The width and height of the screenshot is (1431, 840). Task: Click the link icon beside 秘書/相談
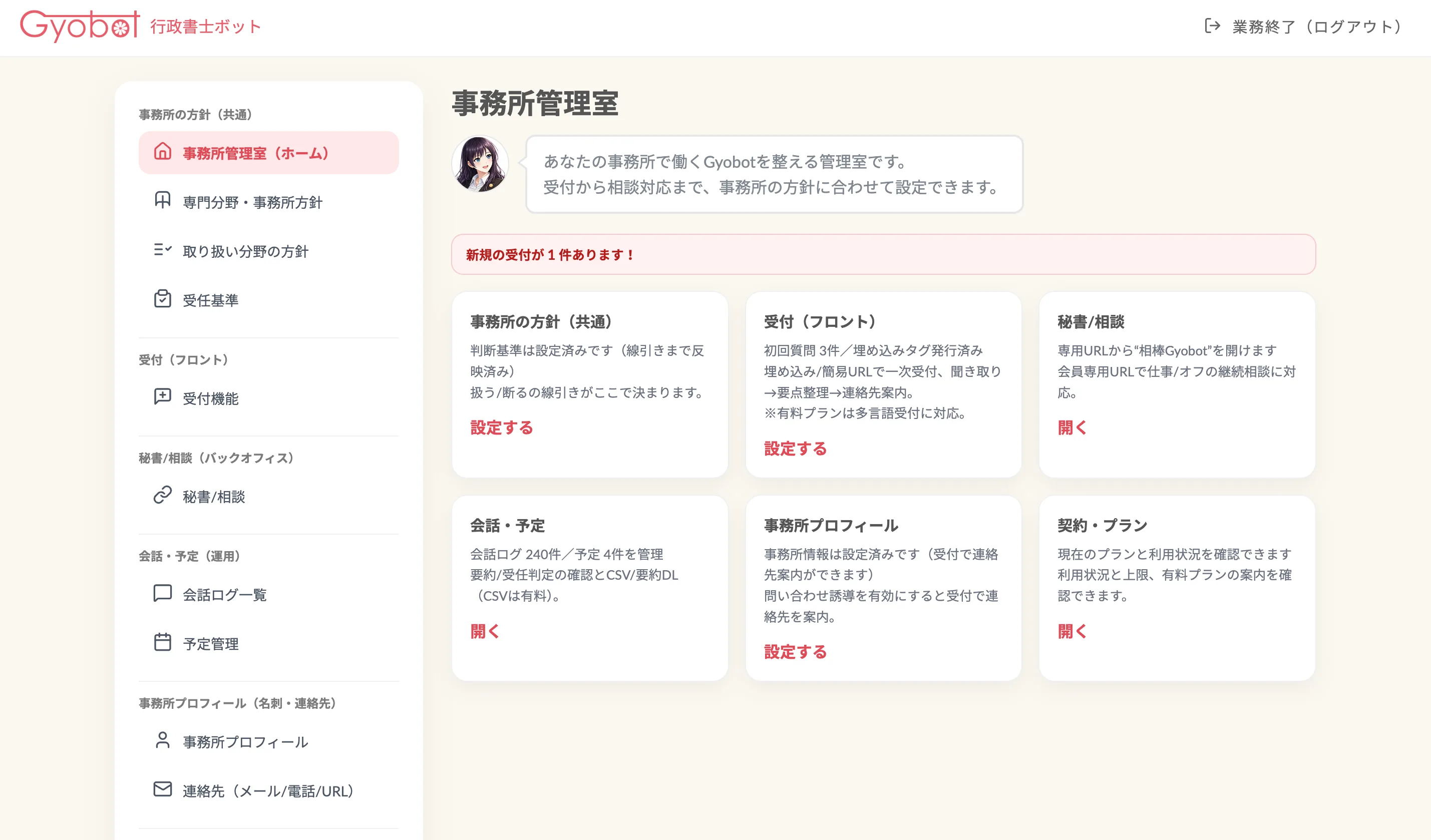coord(162,495)
